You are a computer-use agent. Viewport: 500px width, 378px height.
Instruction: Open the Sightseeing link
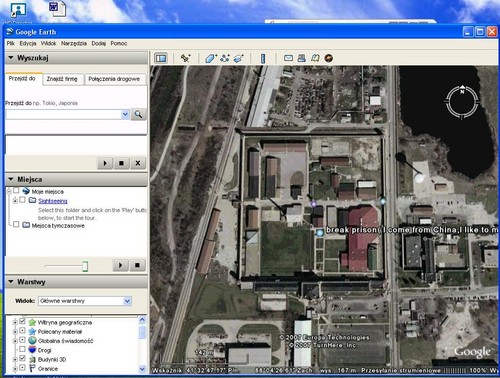[53, 201]
